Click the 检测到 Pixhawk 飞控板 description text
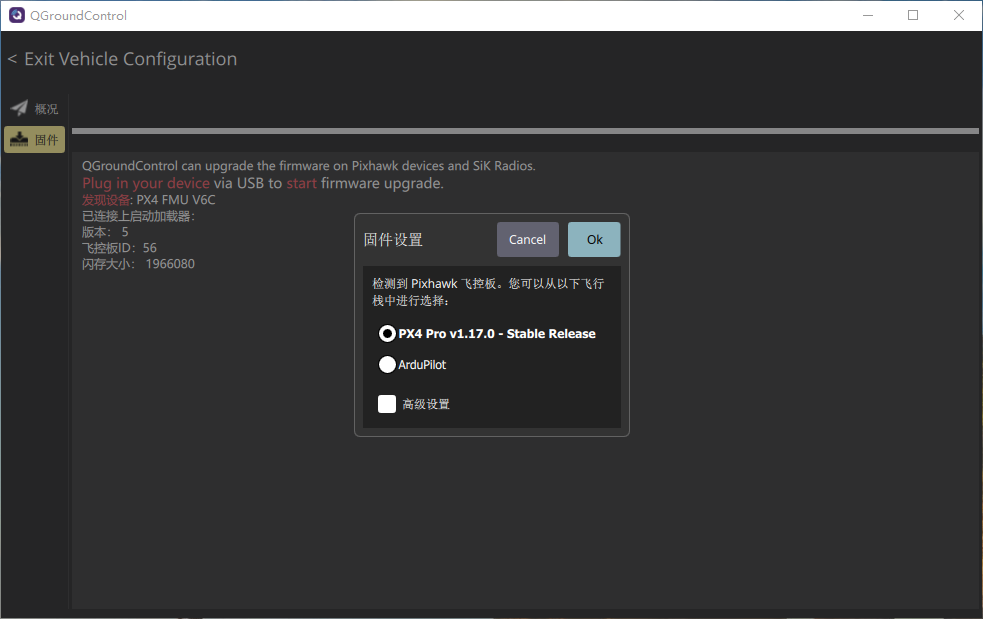983x619 pixels. pos(488,292)
